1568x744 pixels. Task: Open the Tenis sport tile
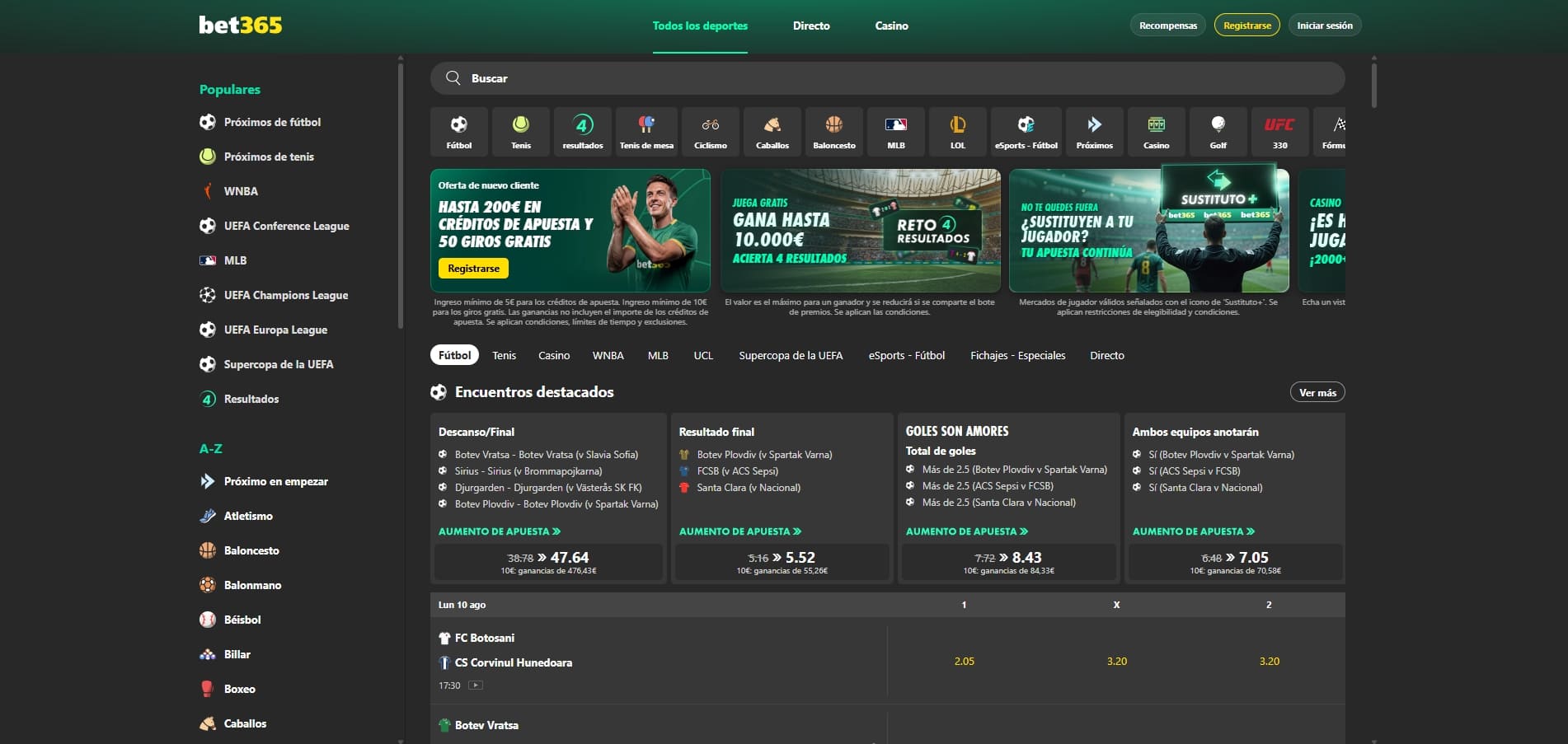click(x=520, y=131)
